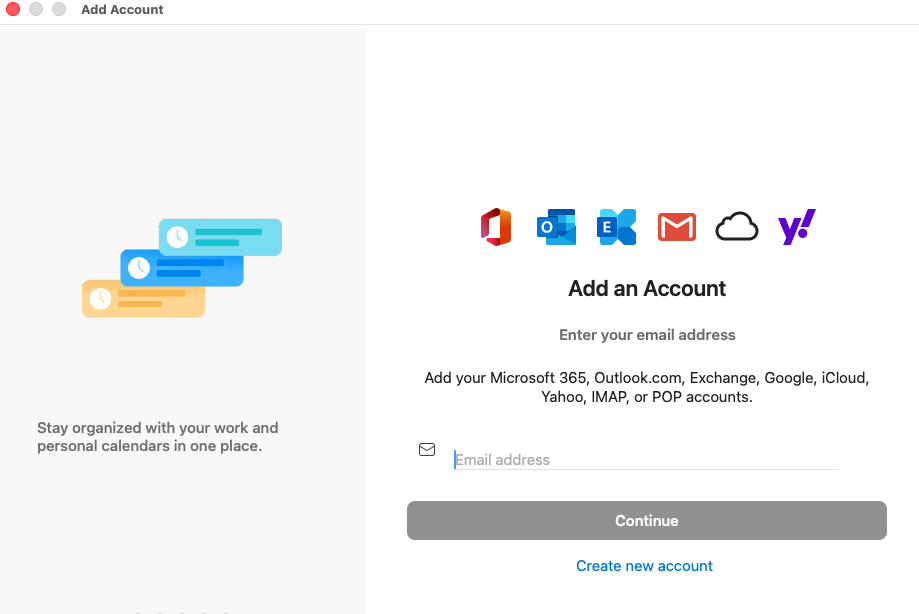This screenshot has width=919, height=614.
Task: Click inside the Email address field
Action: point(646,459)
